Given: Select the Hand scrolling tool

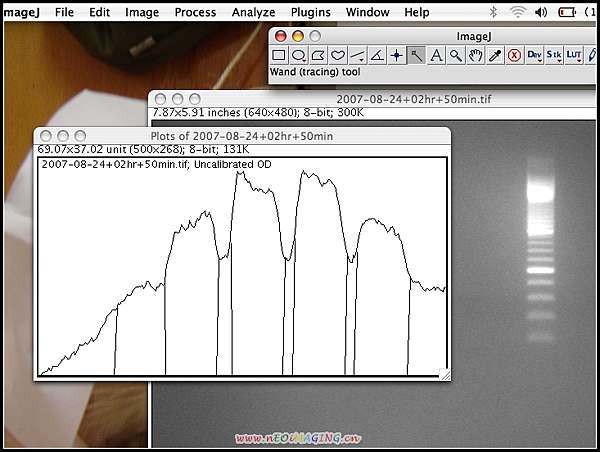Looking at the screenshot, I should 475,55.
